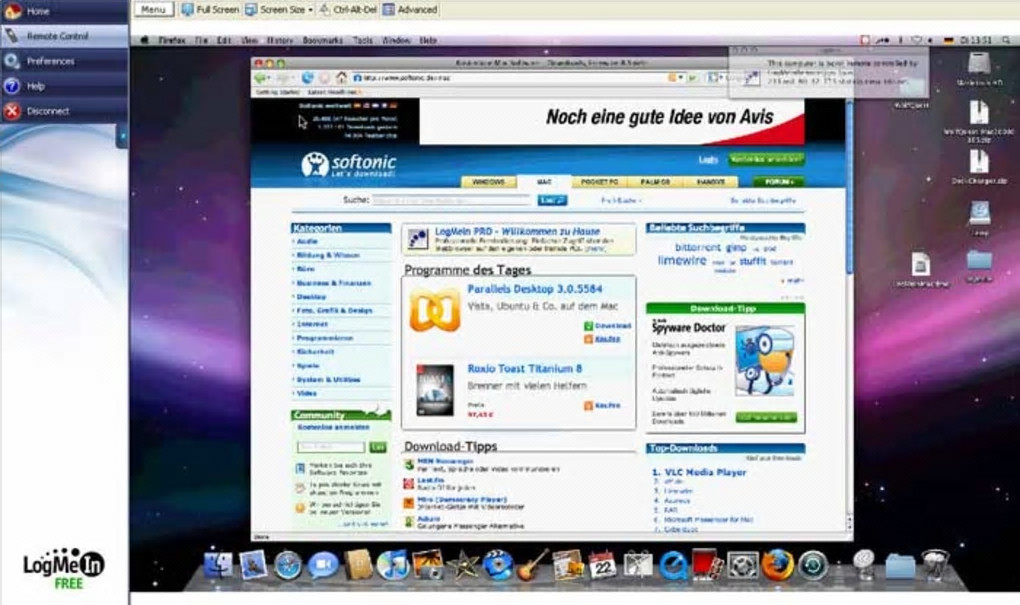Open the Bookmarks menu
The height and width of the screenshot is (605, 1020).
click(x=323, y=40)
